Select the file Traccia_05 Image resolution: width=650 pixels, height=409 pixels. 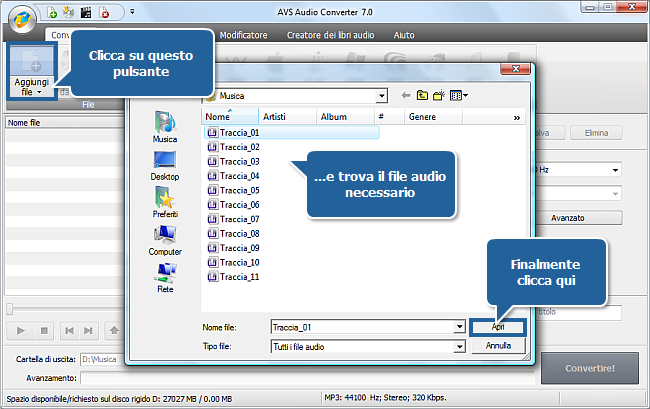click(x=233, y=191)
